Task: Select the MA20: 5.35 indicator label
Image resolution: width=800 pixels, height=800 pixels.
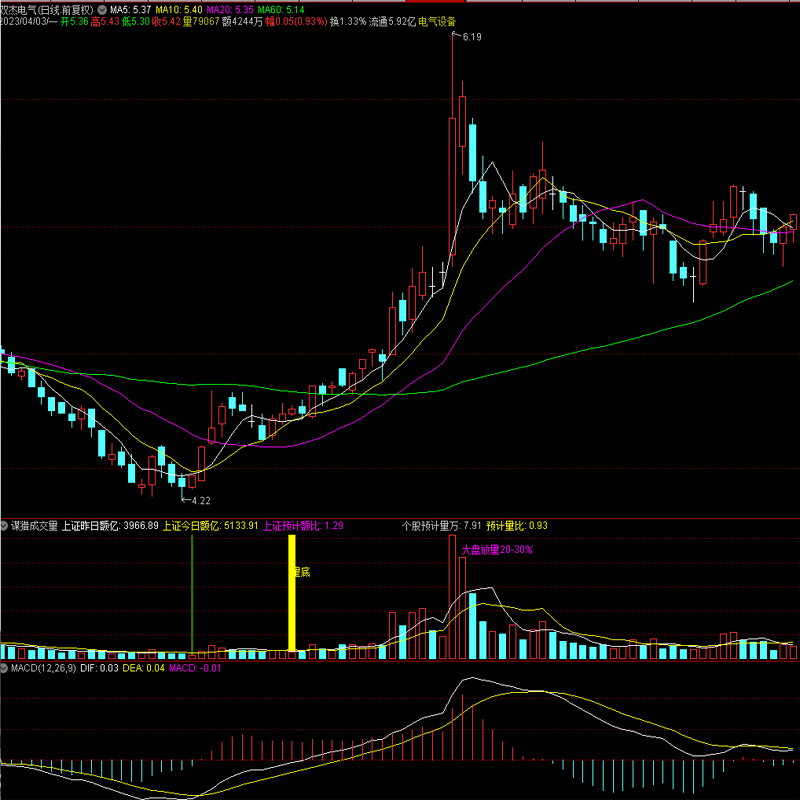Action: (231, 9)
